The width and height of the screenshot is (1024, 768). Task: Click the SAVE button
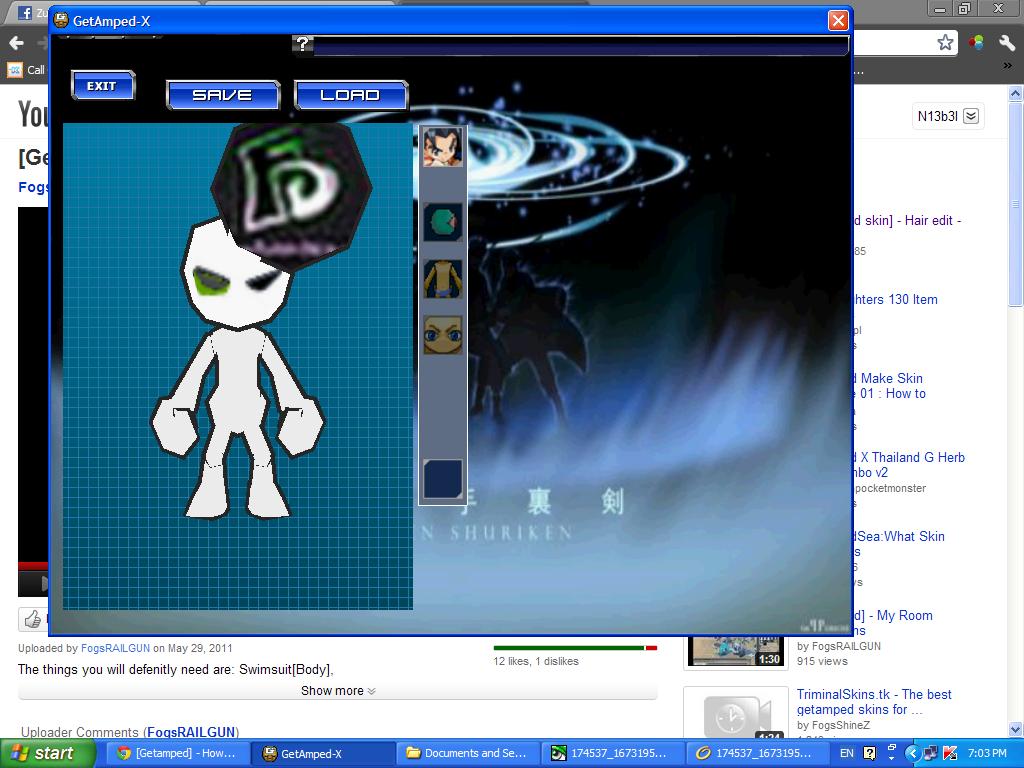[x=223, y=95]
